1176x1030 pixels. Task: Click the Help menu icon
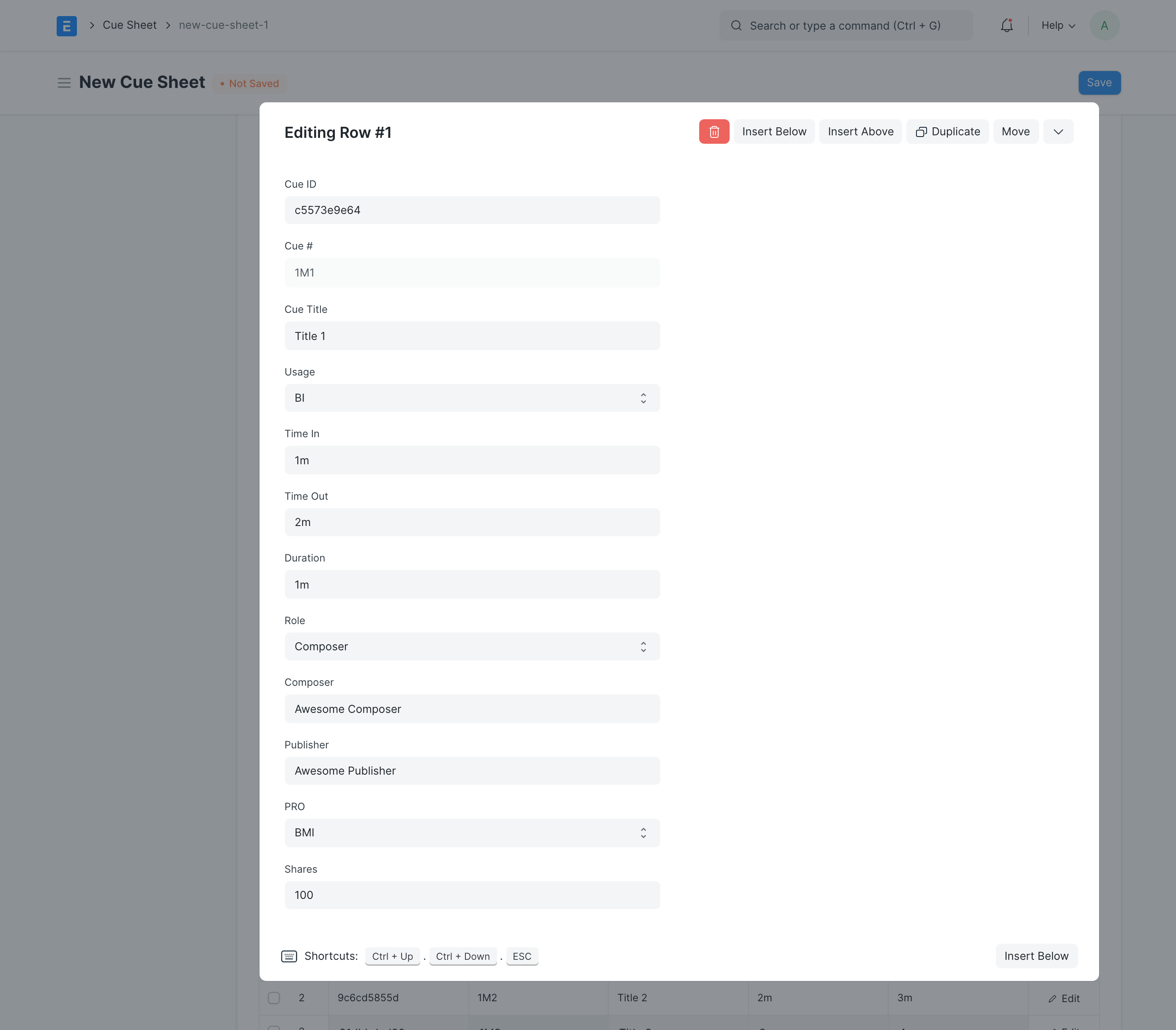coord(1056,25)
